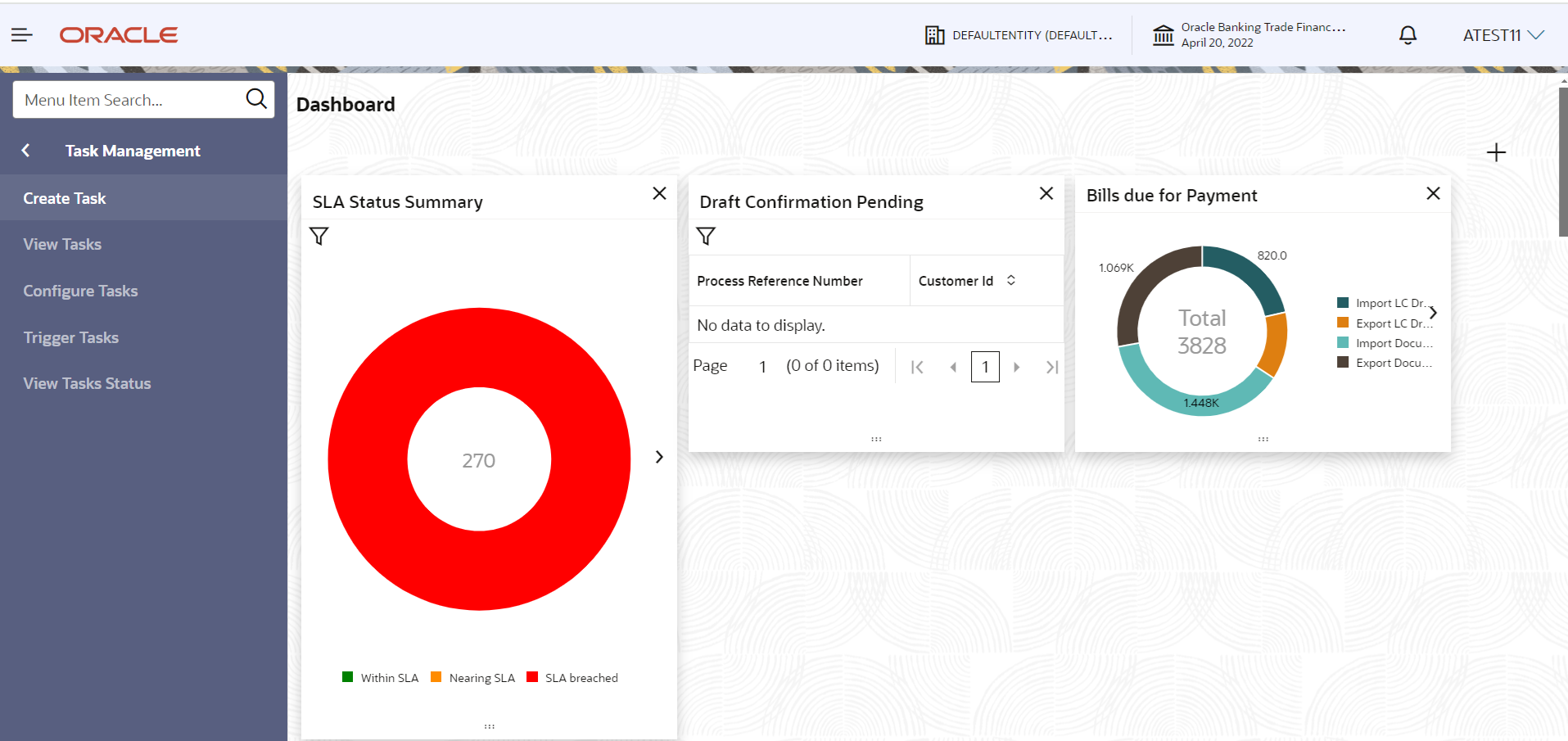1568x741 pixels.
Task: Toggle the Within SLA legend swatch
Action: (347, 677)
